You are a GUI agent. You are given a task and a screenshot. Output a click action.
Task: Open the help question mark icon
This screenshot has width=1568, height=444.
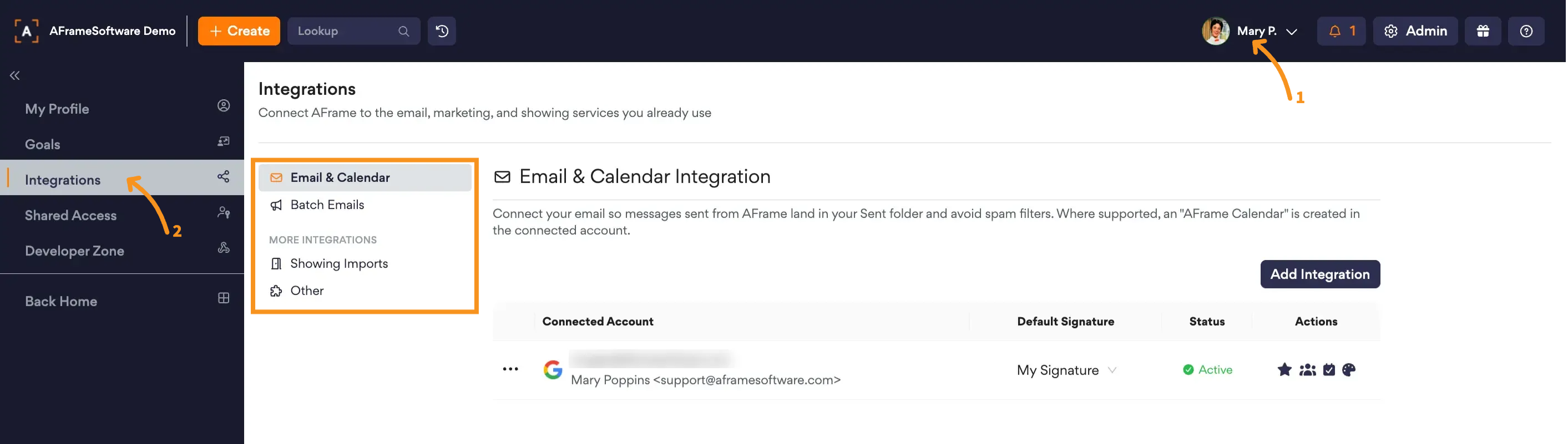[1526, 31]
